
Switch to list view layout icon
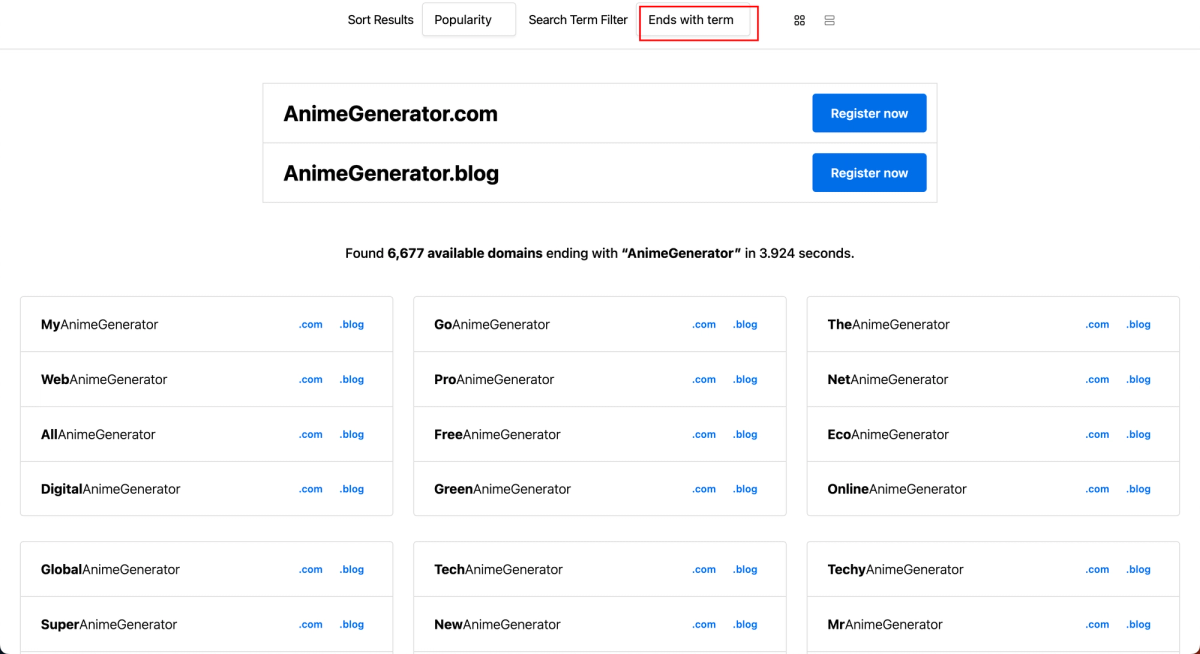[x=829, y=20]
